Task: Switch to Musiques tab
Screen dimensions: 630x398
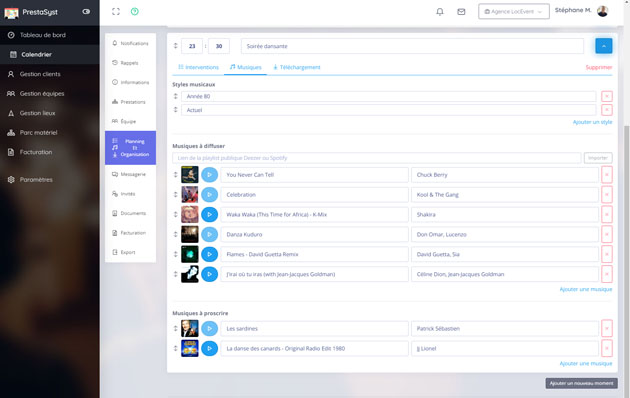Action: coord(245,67)
